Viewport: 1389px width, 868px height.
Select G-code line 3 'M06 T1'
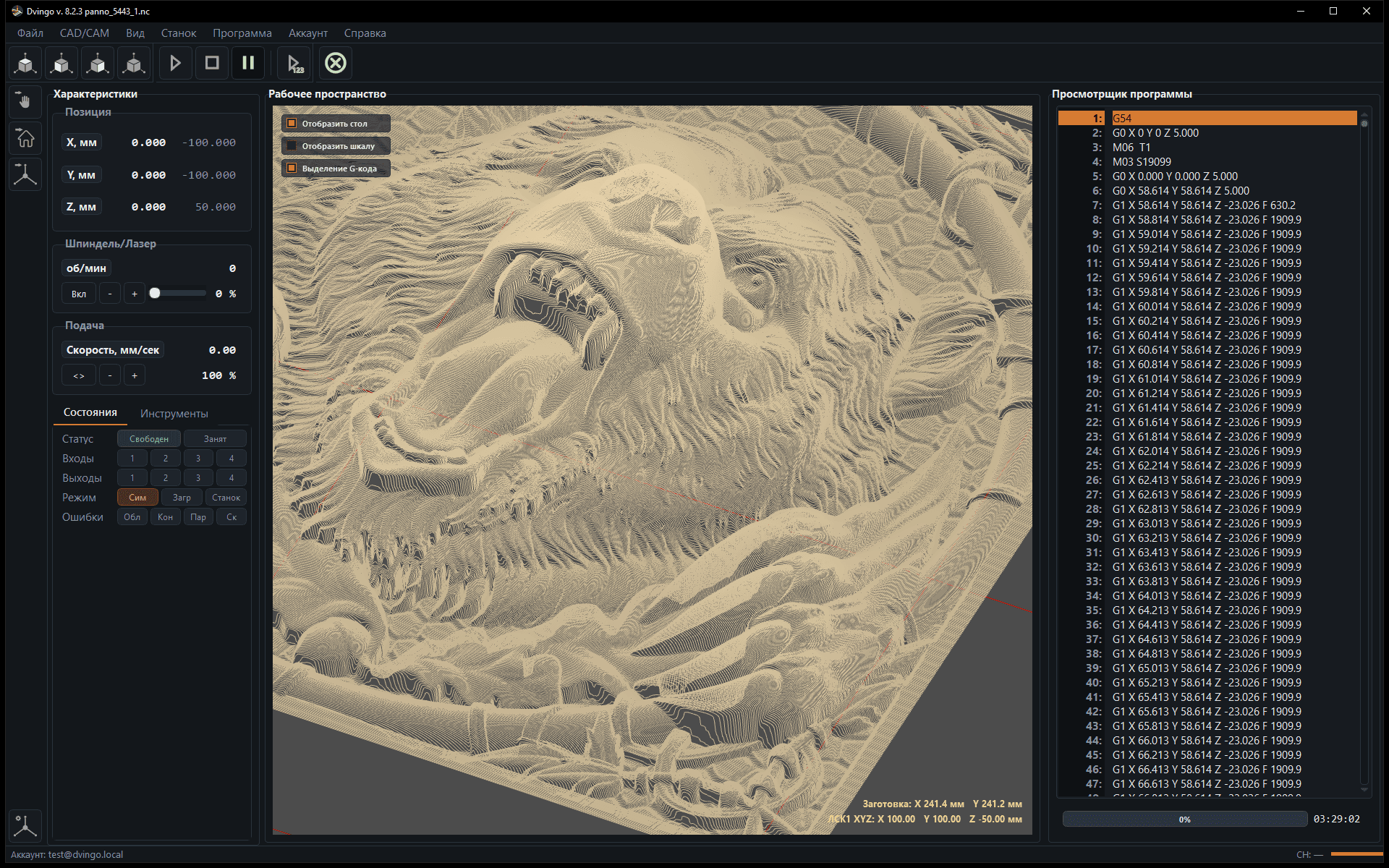click(1207, 148)
